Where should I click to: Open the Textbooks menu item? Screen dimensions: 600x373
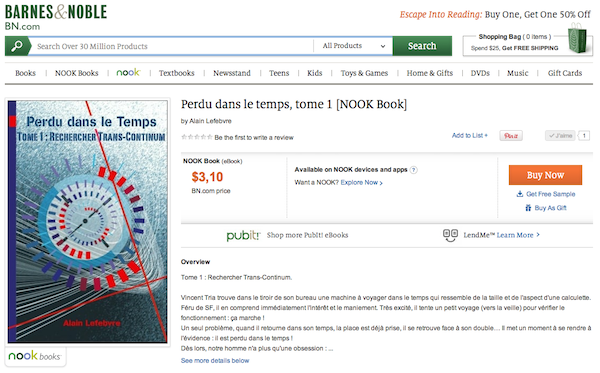pos(177,73)
